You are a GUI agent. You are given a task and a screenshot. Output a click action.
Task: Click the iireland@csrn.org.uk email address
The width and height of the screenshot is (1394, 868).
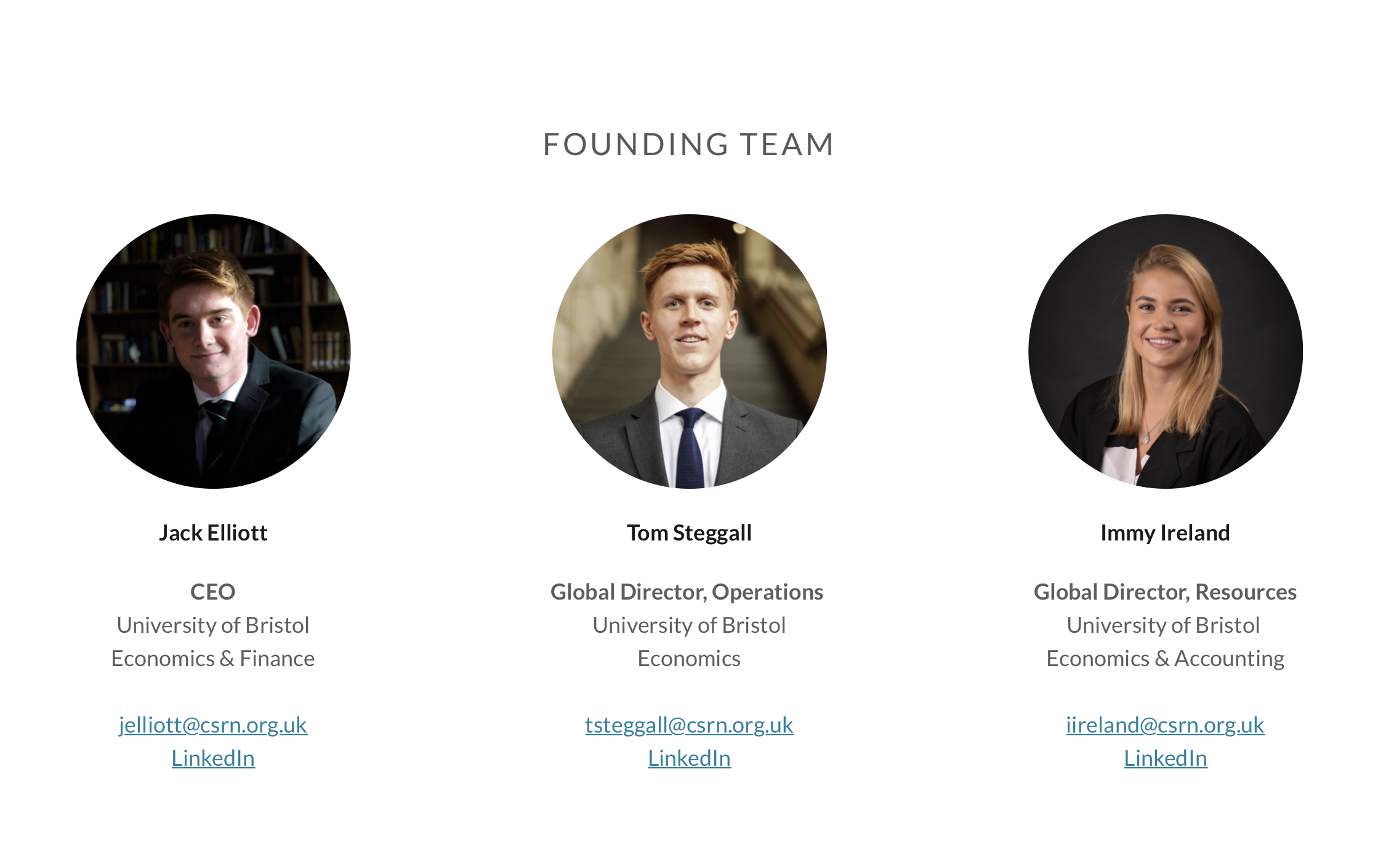coord(1165,725)
